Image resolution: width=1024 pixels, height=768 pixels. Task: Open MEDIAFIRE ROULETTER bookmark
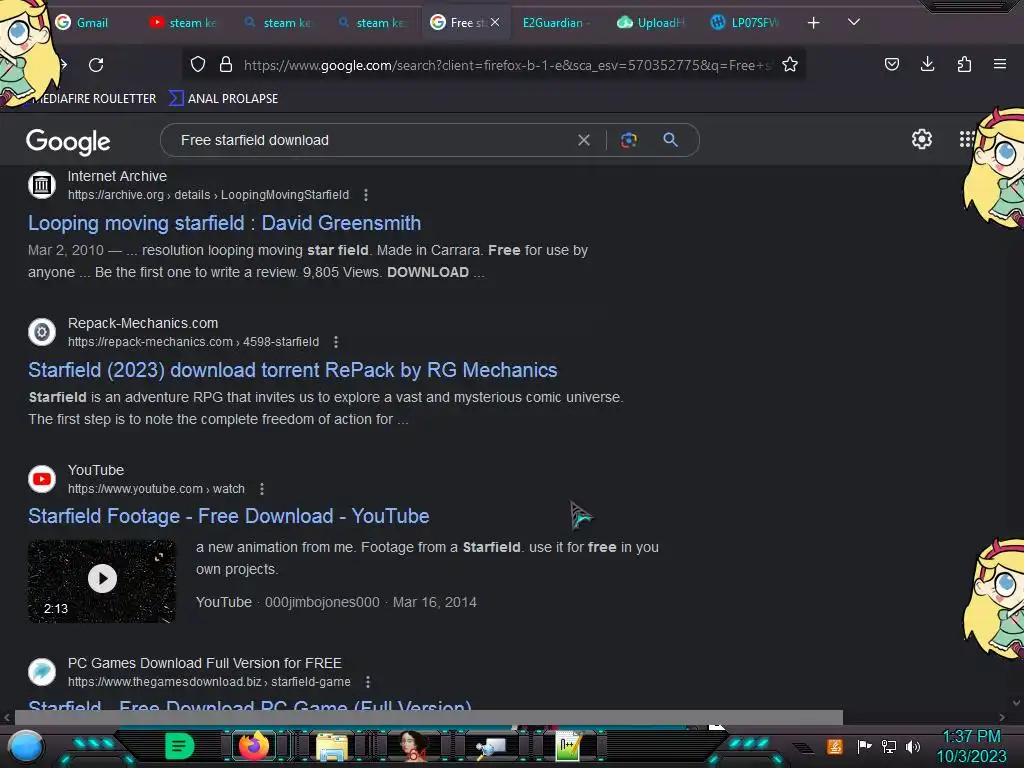(x=93, y=99)
